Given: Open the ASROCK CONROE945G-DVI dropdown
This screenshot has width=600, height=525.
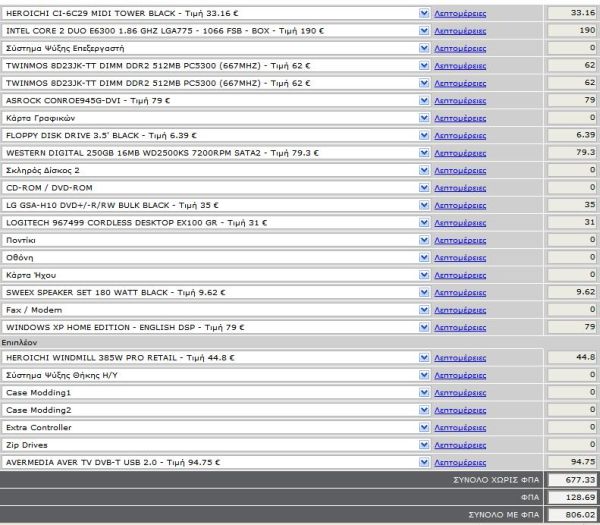Looking at the screenshot, I should pyautogui.click(x=424, y=101).
